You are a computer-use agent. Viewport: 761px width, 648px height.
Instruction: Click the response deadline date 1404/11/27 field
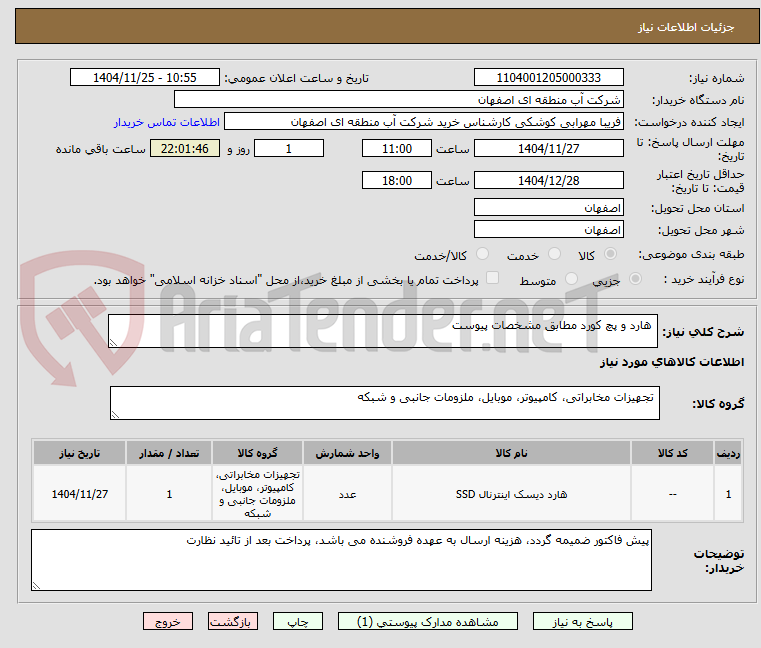[x=548, y=149]
